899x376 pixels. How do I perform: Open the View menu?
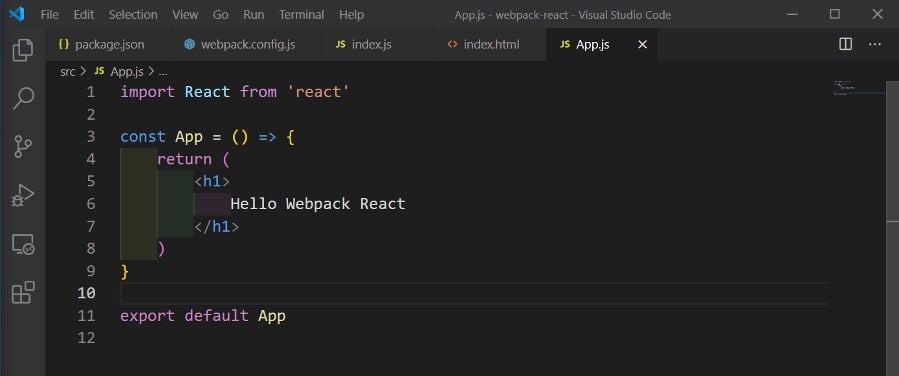tap(185, 14)
